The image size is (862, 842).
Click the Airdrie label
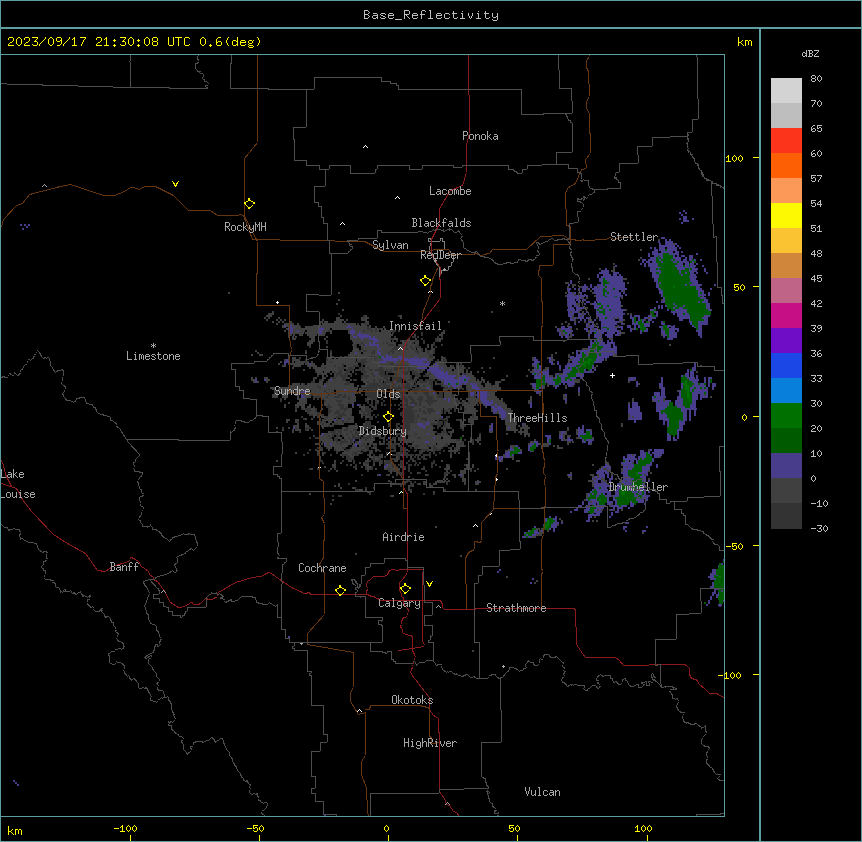[404, 537]
